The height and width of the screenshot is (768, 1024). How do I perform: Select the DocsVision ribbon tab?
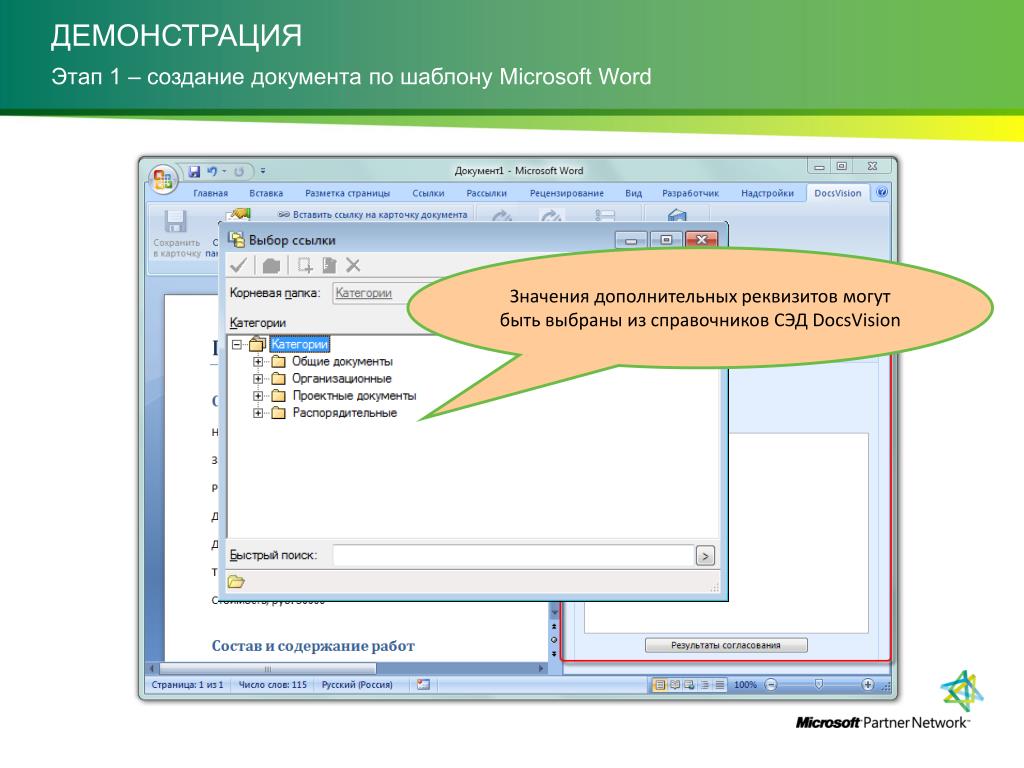point(838,193)
